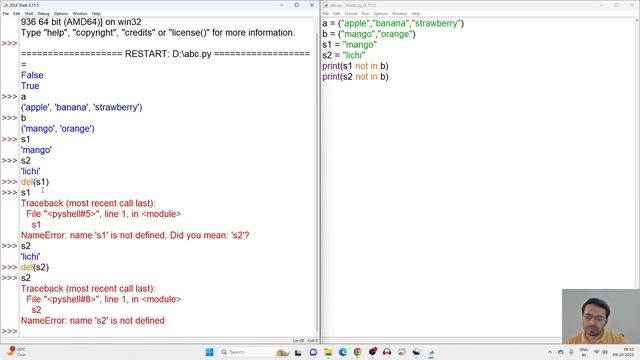This screenshot has width=640, height=360.
Task: Open Shell menu in IDLE Shell
Action: (x=29, y=13)
